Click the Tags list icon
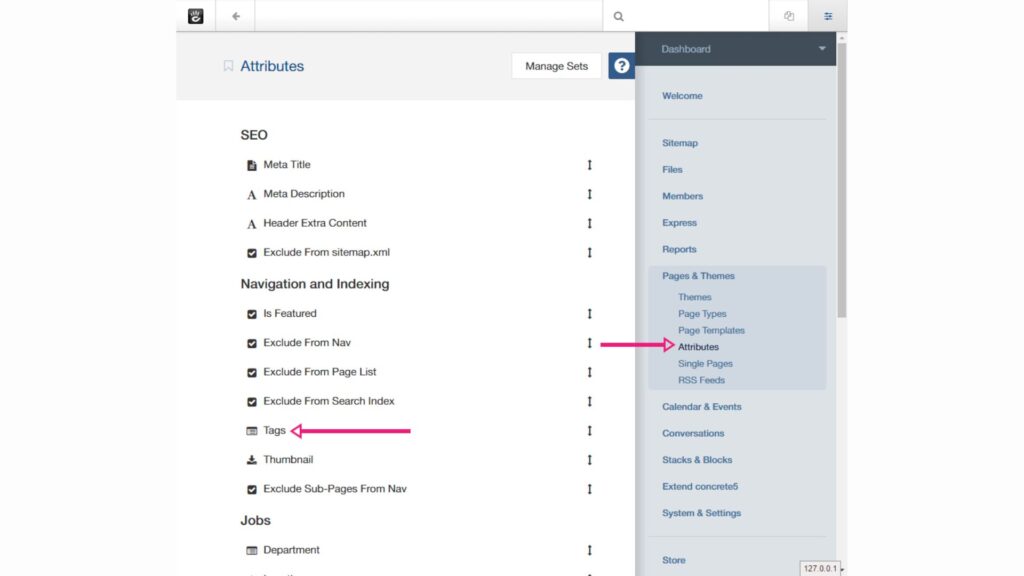 coord(251,431)
